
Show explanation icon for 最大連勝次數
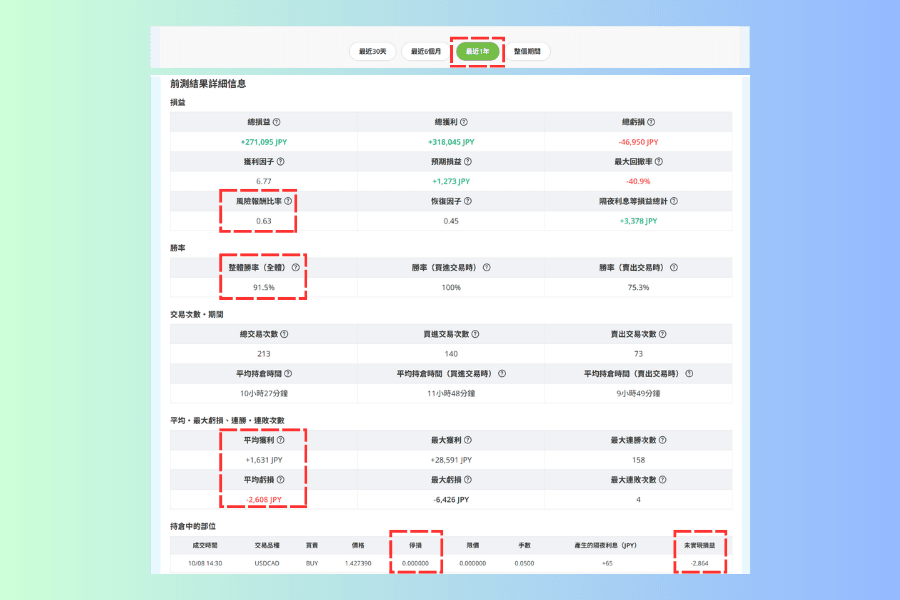662,440
